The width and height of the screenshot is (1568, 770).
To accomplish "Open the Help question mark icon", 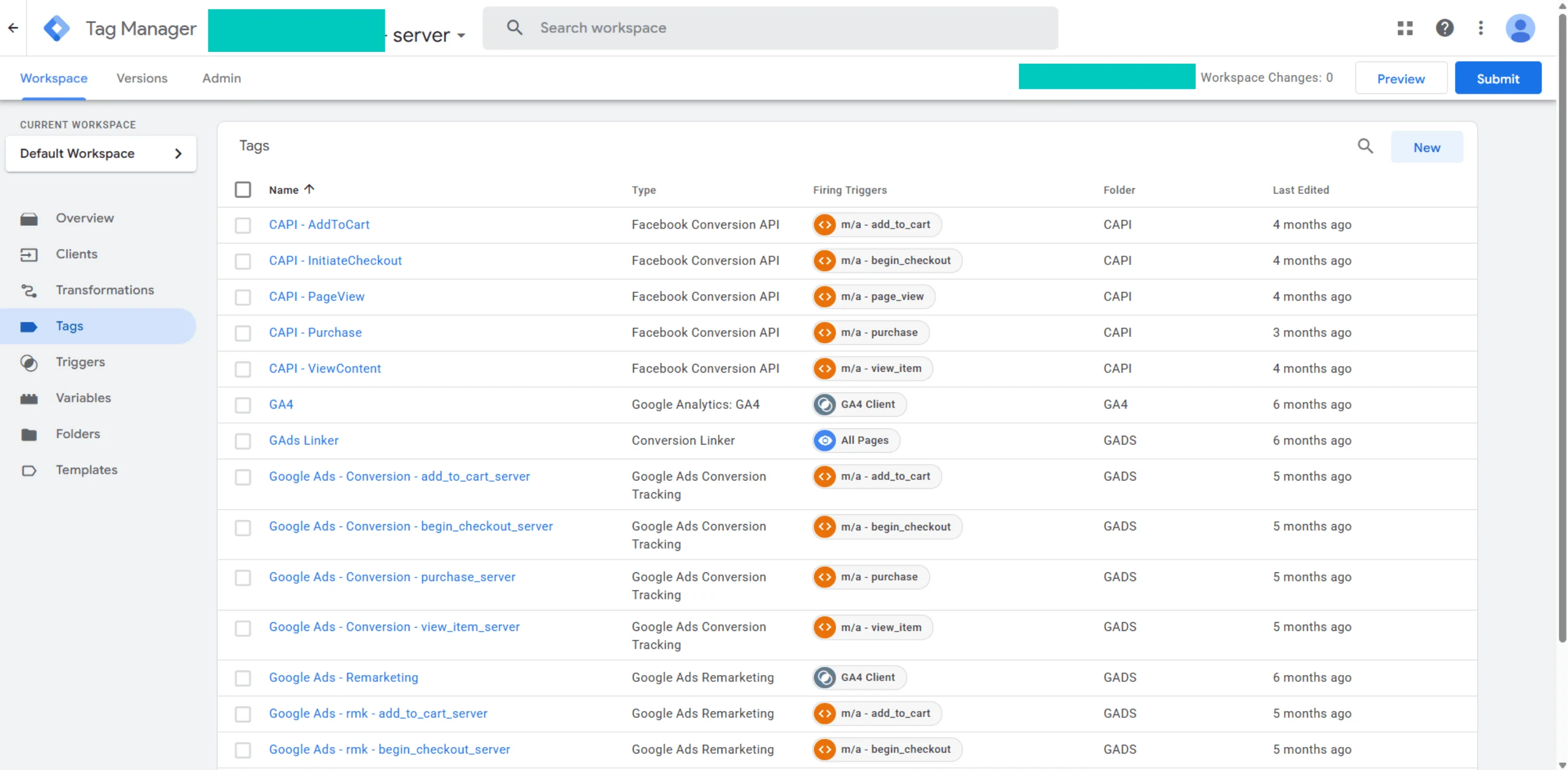I will (x=1444, y=28).
